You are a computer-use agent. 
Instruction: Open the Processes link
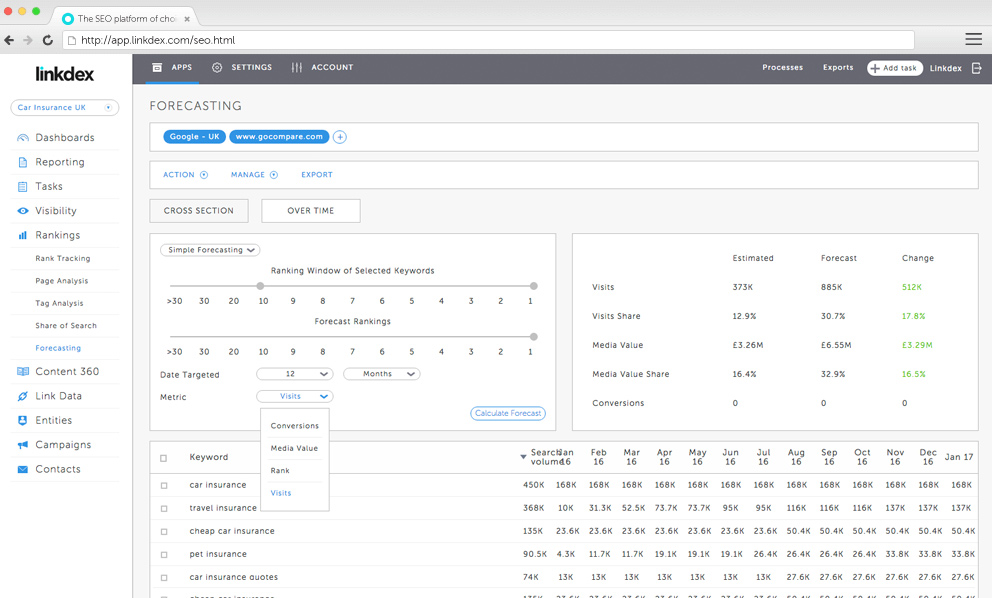tap(783, 67)
